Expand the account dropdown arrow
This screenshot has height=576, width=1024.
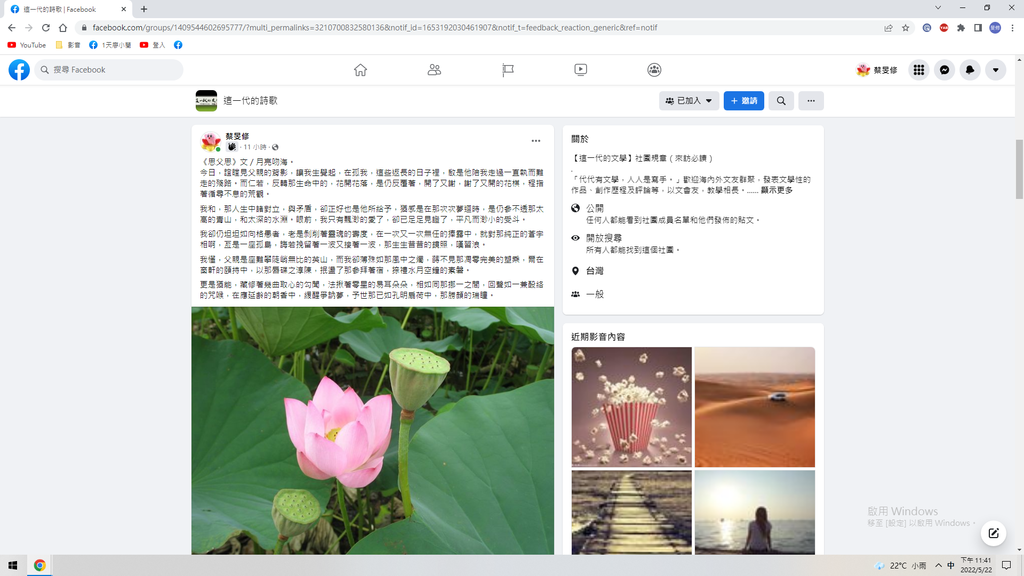995,70
